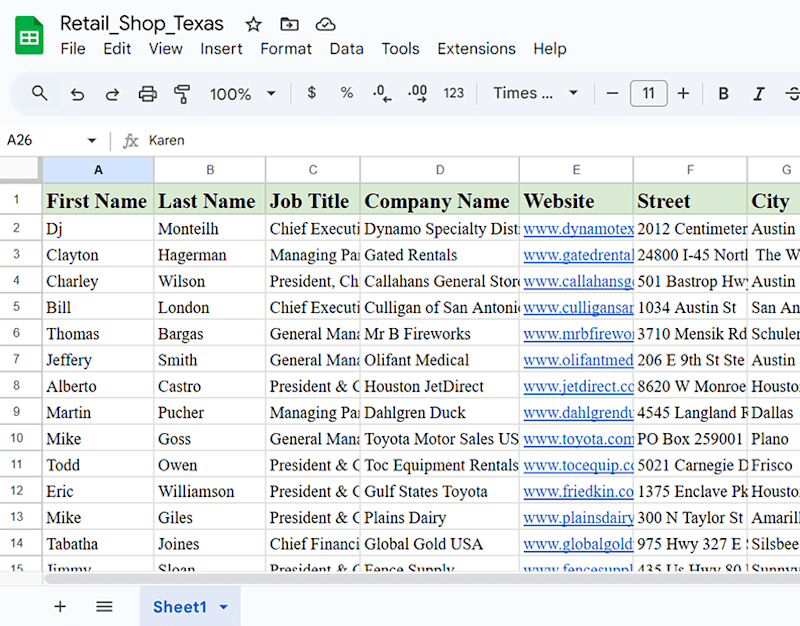Image resolution: width=800 pixels, height=626 pixels.
Task: Open the Data menu
Action: [x=346, y=49]
